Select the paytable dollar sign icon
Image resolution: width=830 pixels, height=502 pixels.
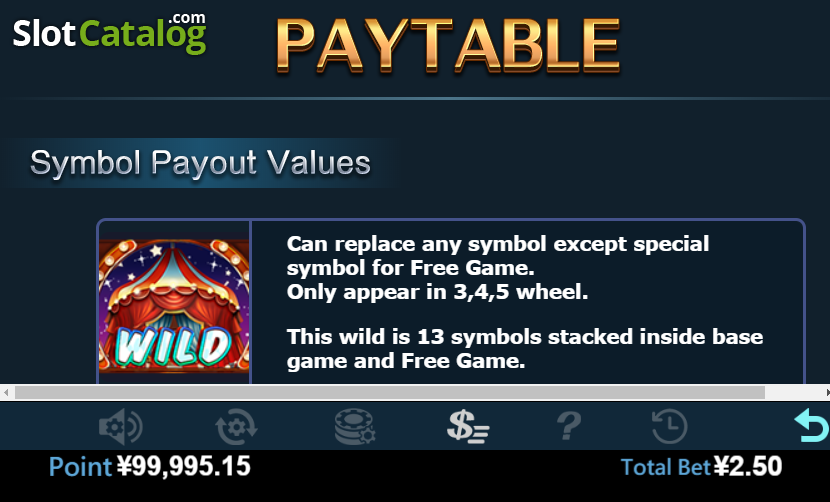[x=468, y=427]
